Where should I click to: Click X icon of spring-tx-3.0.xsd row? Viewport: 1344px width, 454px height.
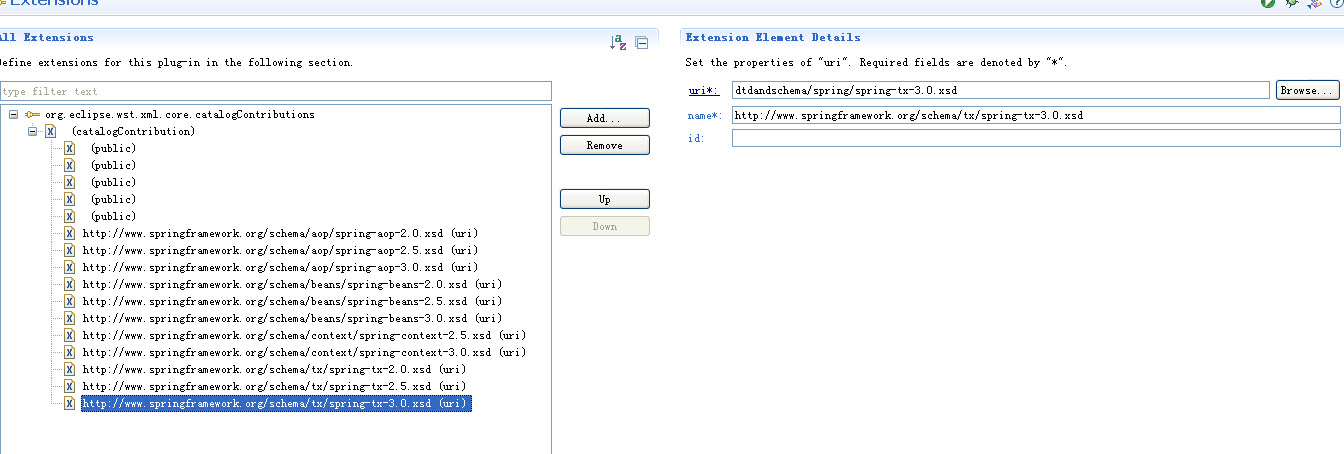(70, 403)
